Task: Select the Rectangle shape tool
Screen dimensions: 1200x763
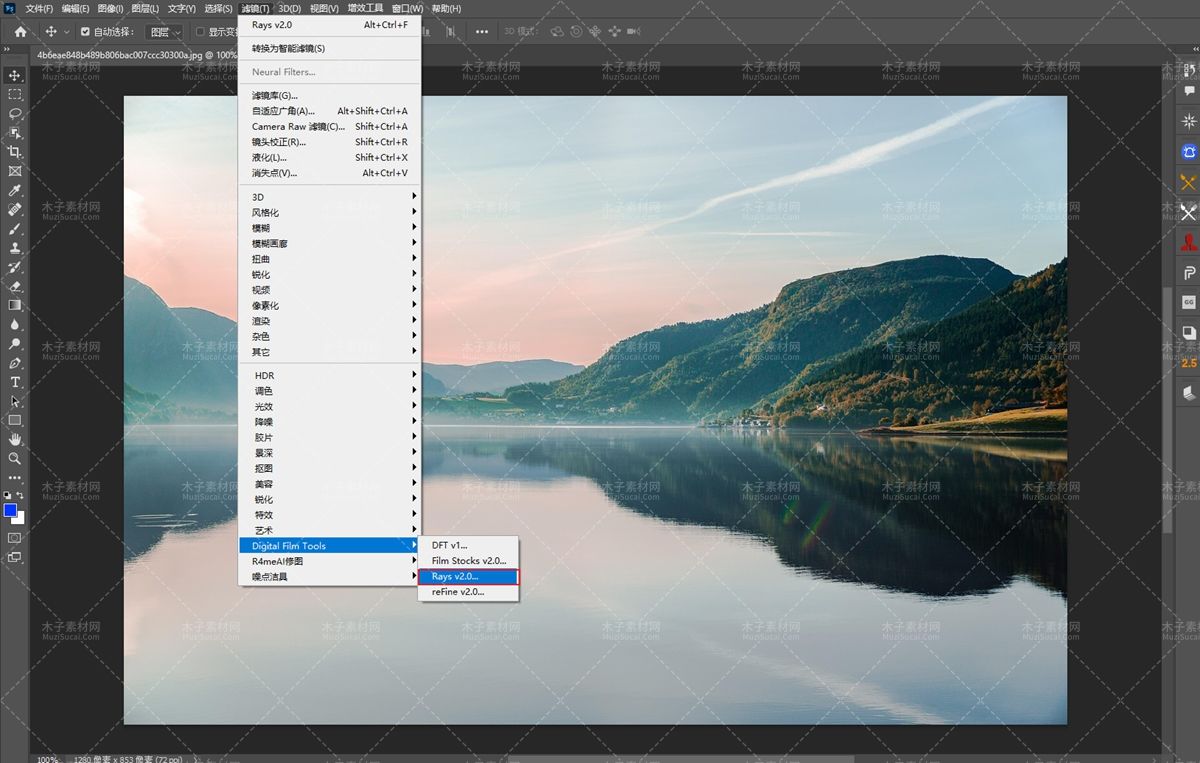Action: point(15,420)
